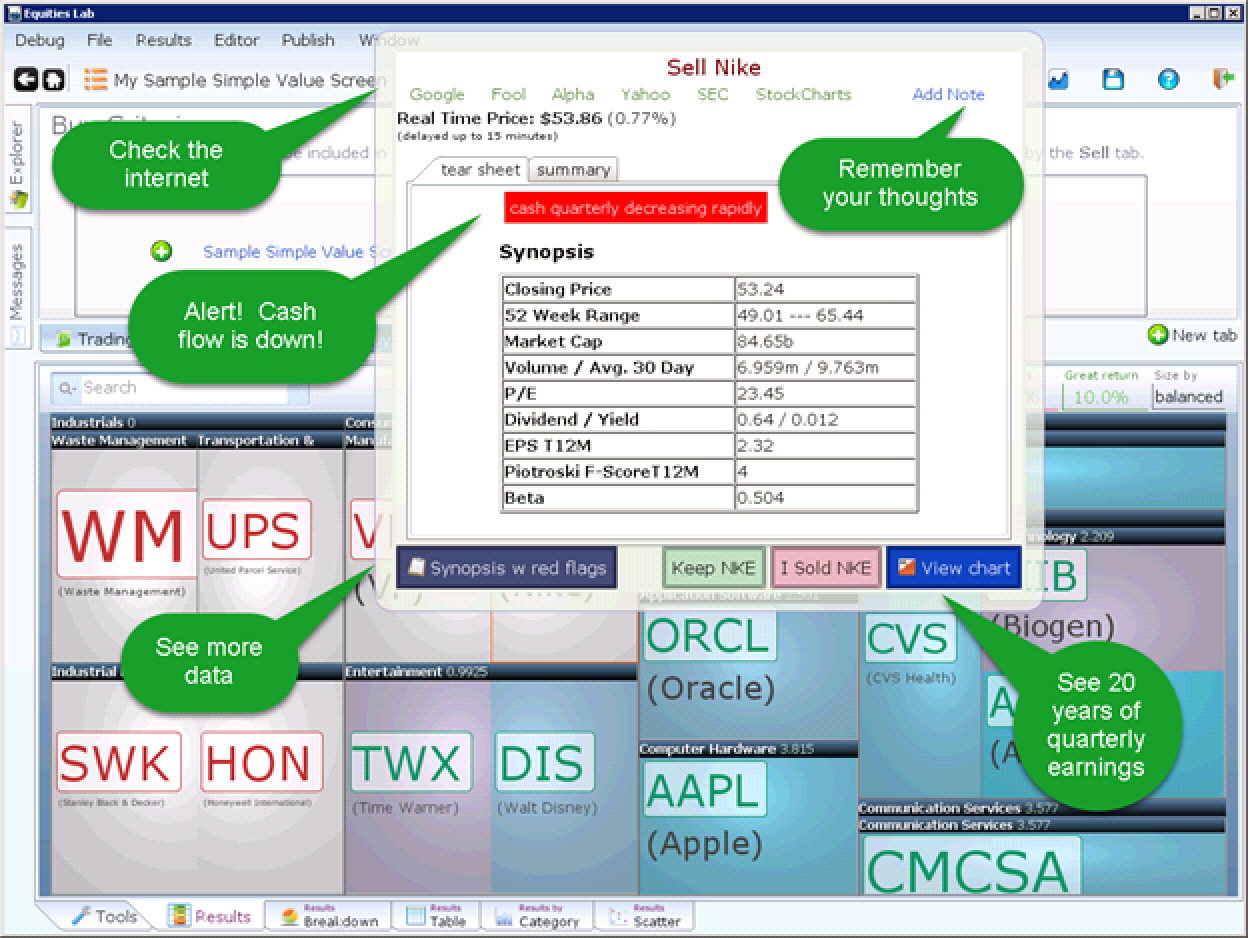The image size is (1248, 938).
Task: Open the Yahoo link for Nike
Action: (645, 94)
